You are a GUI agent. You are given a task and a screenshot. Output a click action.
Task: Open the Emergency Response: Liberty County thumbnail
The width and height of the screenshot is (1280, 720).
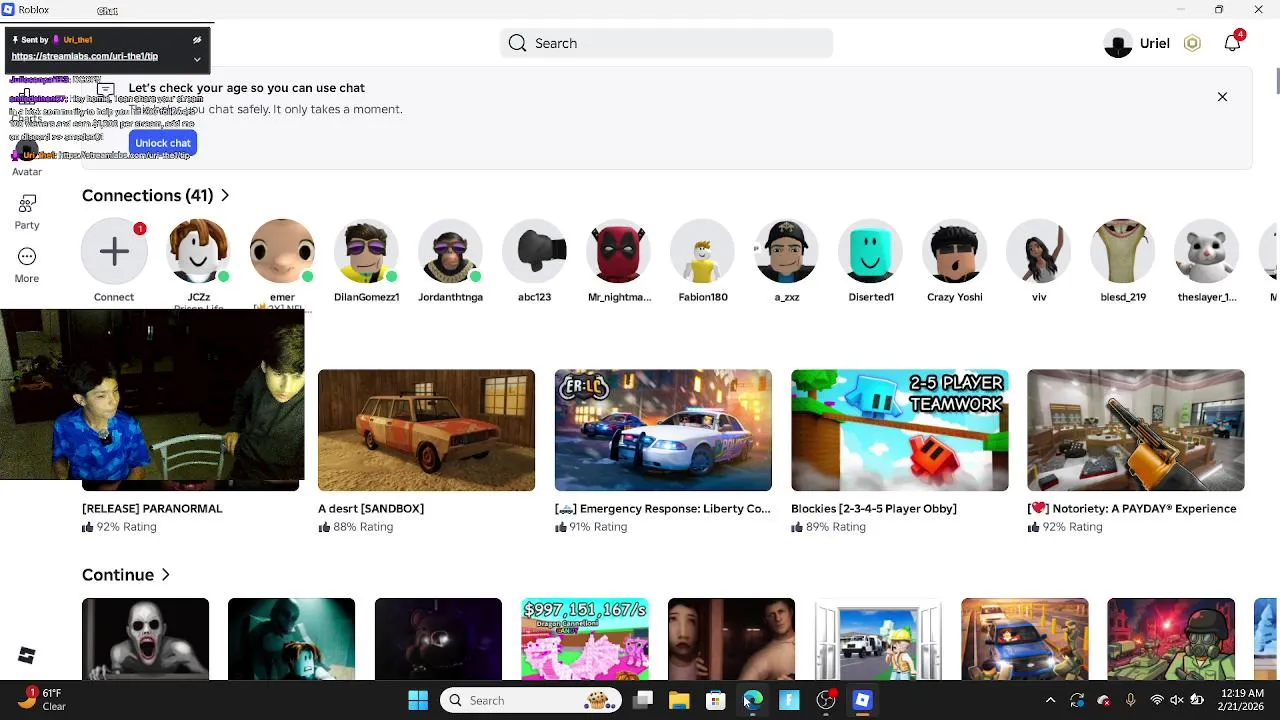pyautogui.click(x=663, y=430)
